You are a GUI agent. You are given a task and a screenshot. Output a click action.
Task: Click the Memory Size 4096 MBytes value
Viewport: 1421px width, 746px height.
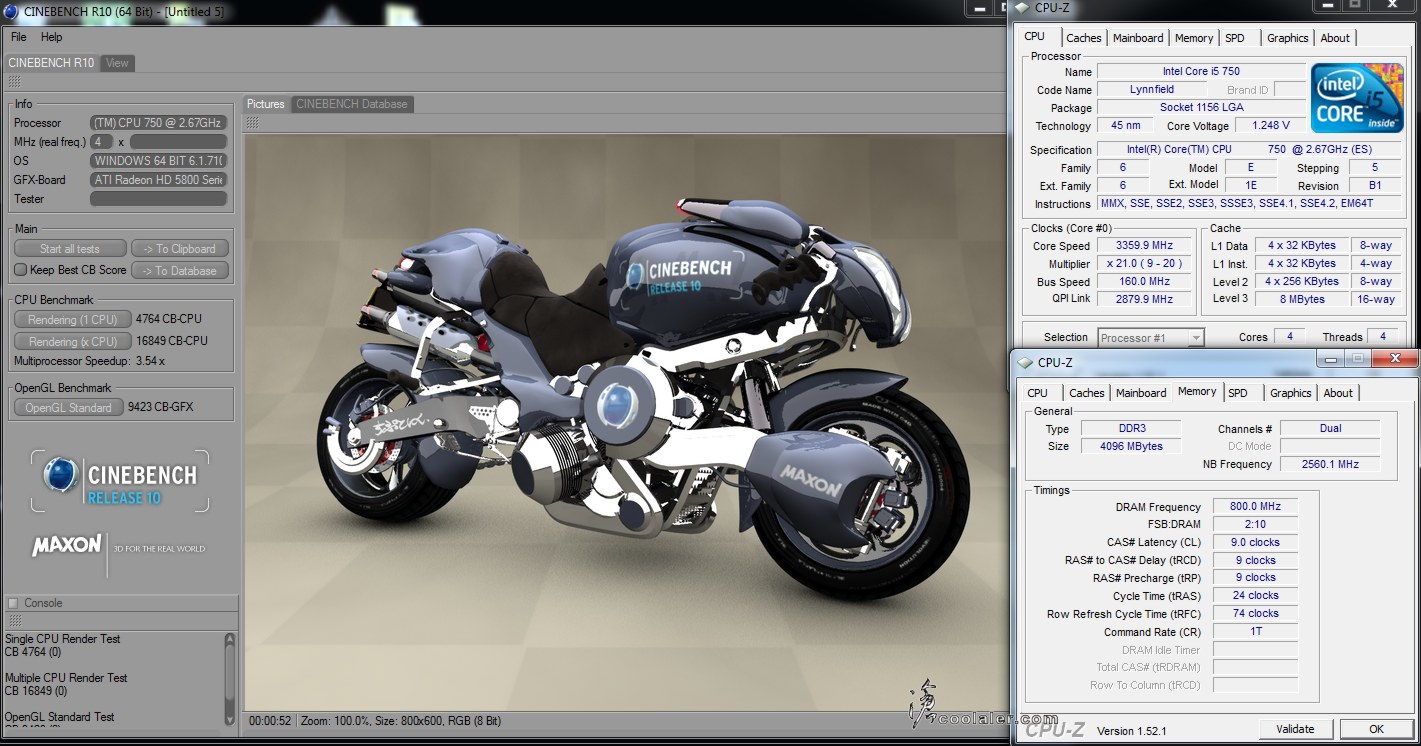tap(1132, 447)
